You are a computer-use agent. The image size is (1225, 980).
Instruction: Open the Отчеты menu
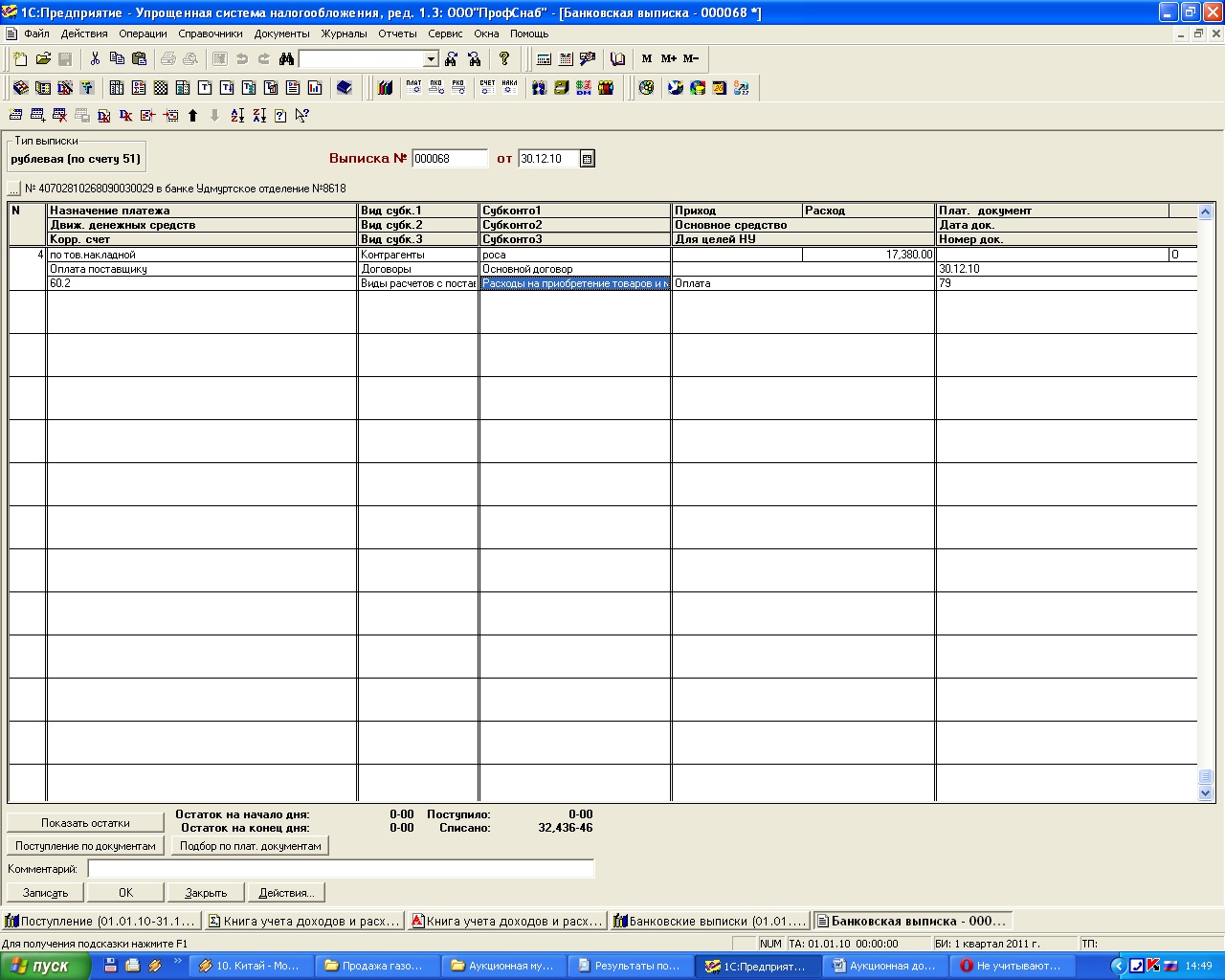397,33
